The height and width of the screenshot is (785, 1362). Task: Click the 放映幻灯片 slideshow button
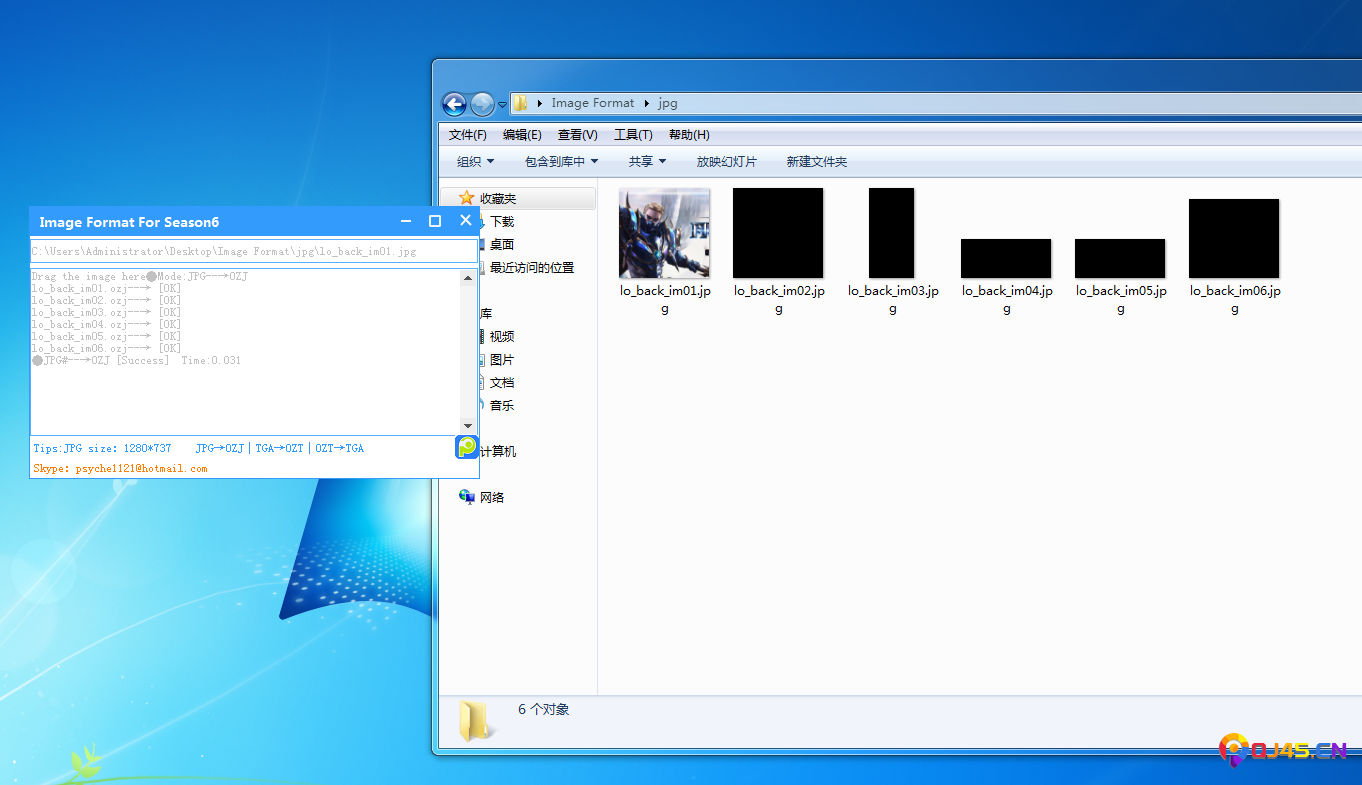[x=727, y=161]
